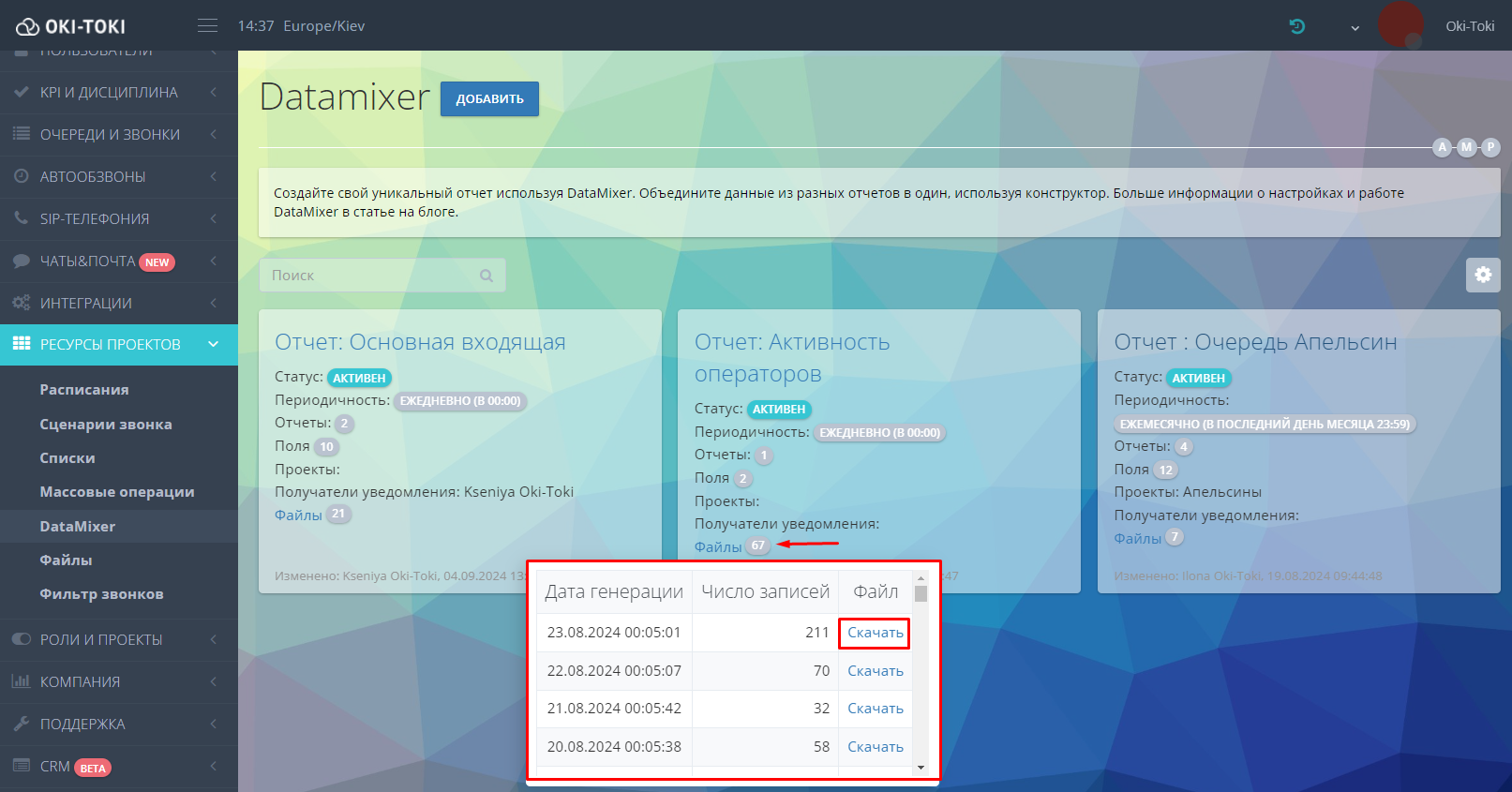This screenshot has width=1512, height=792.
Task: Open report title Отчет: Основная входящая
Action: [x=420, y=342]
